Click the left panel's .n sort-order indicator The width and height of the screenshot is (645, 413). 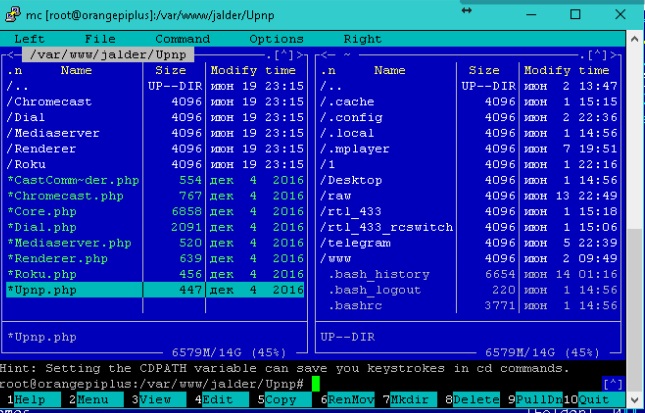[x=15, y=71]
